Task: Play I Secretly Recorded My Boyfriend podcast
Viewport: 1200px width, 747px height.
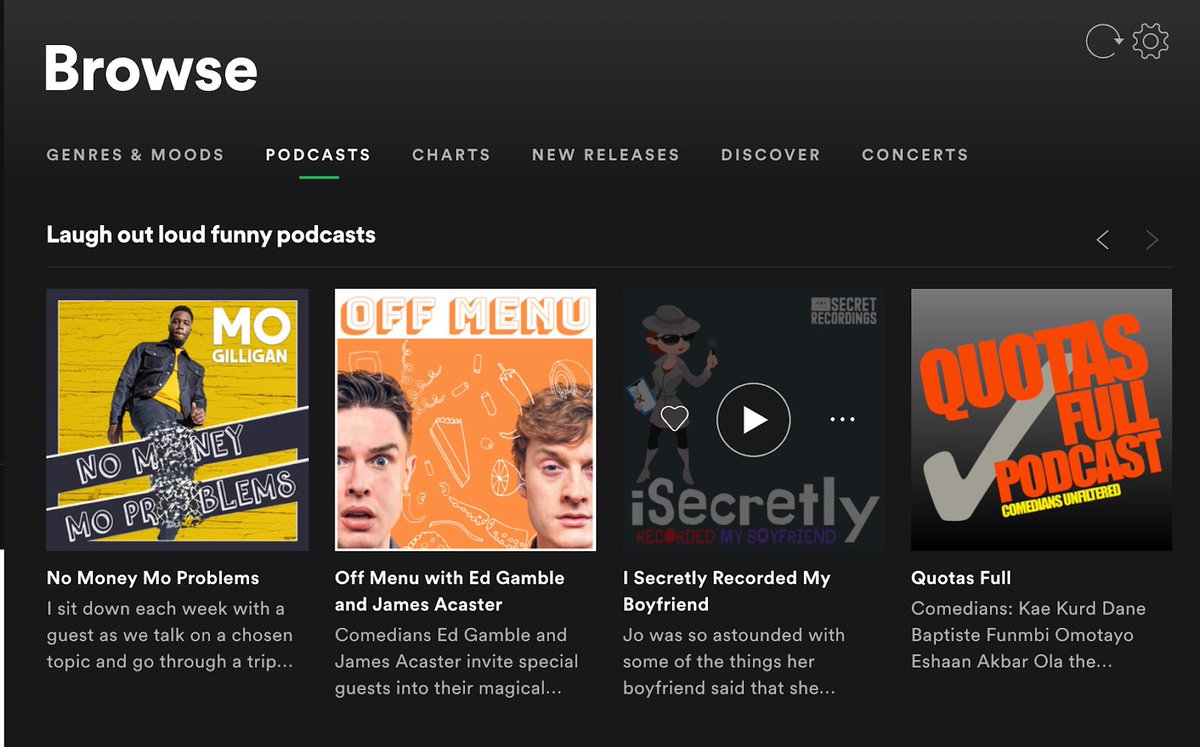Action: 753,420
